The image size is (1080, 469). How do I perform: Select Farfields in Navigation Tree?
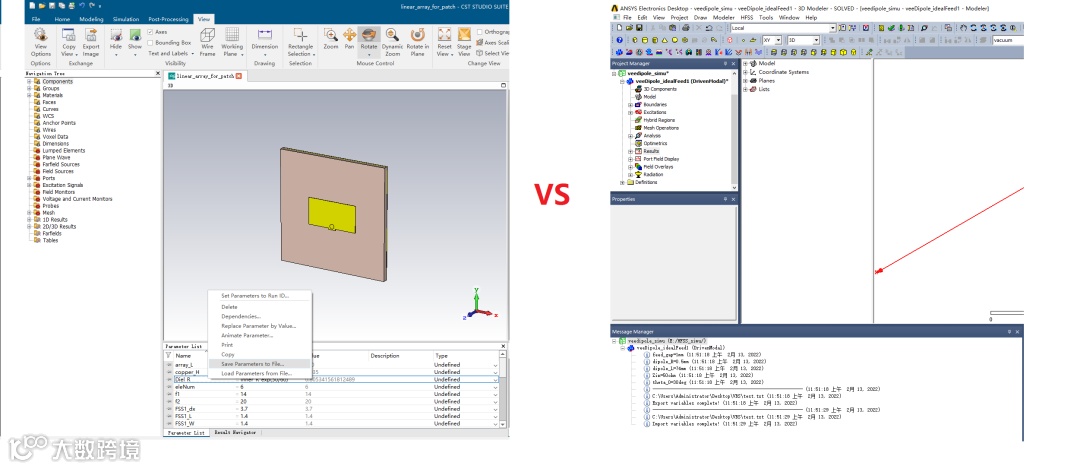pyautogui.click(x=52, y=233)
